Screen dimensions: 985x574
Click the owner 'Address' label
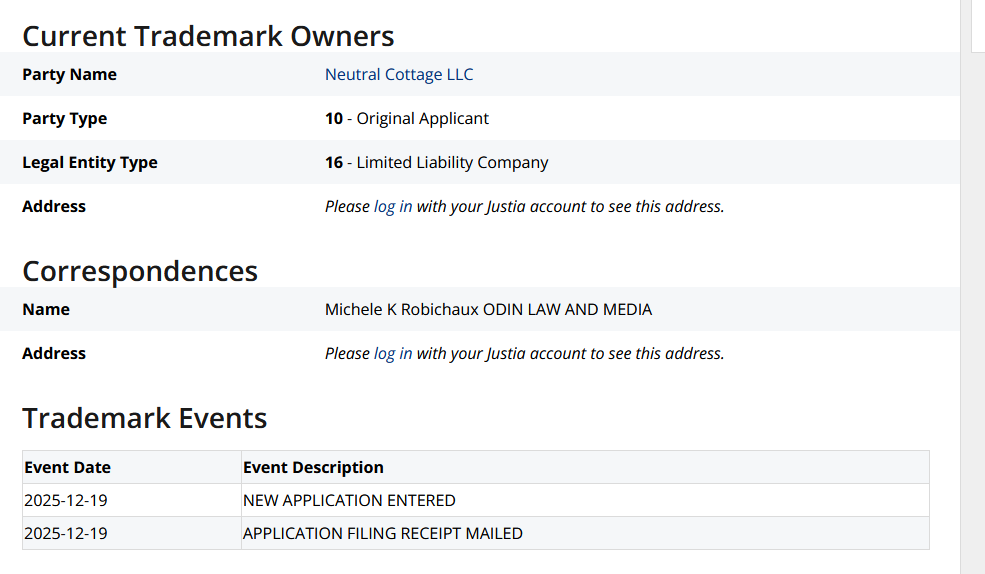(54, 206)
